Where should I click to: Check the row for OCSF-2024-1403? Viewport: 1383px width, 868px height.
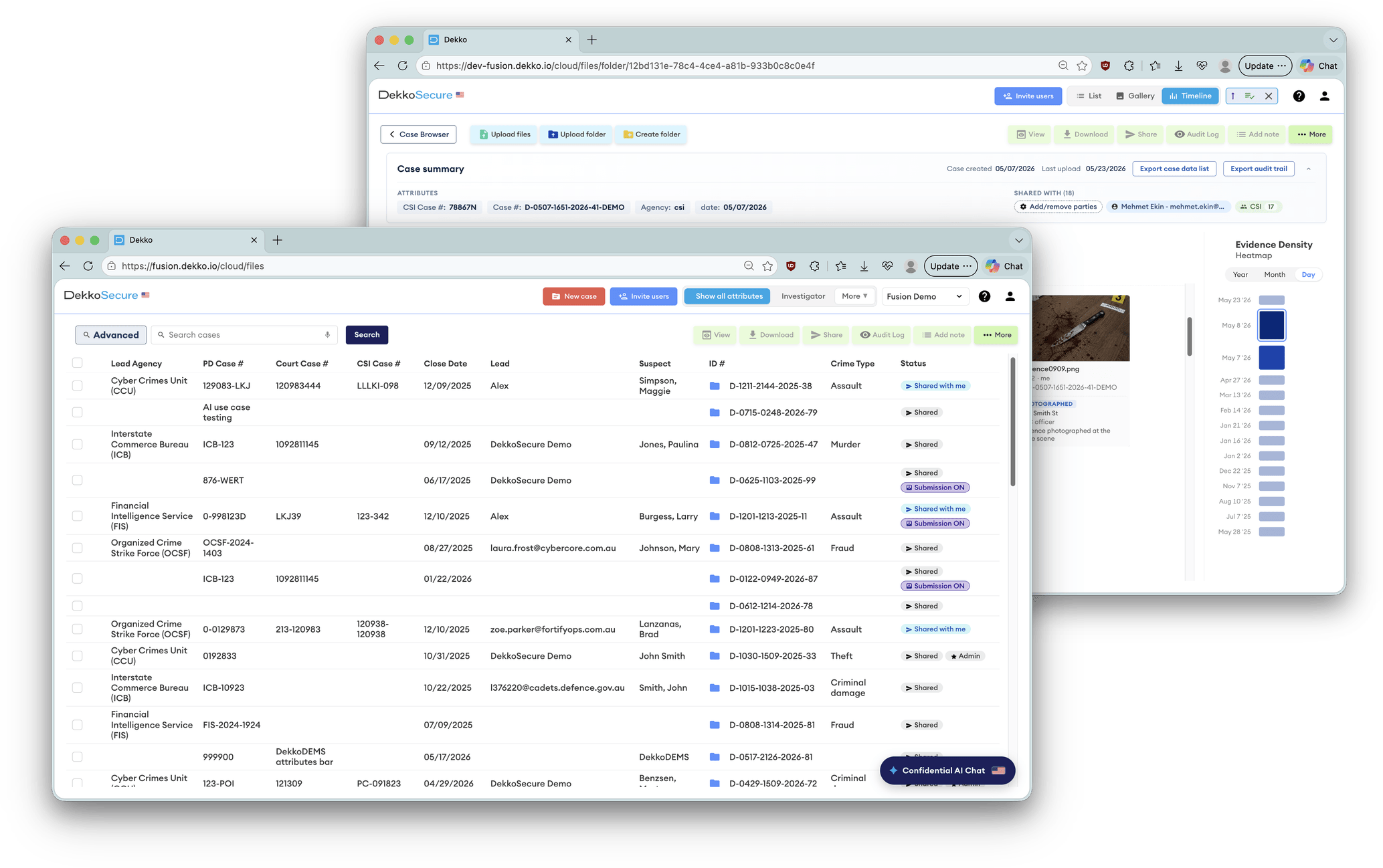click(x=77, y=548)
